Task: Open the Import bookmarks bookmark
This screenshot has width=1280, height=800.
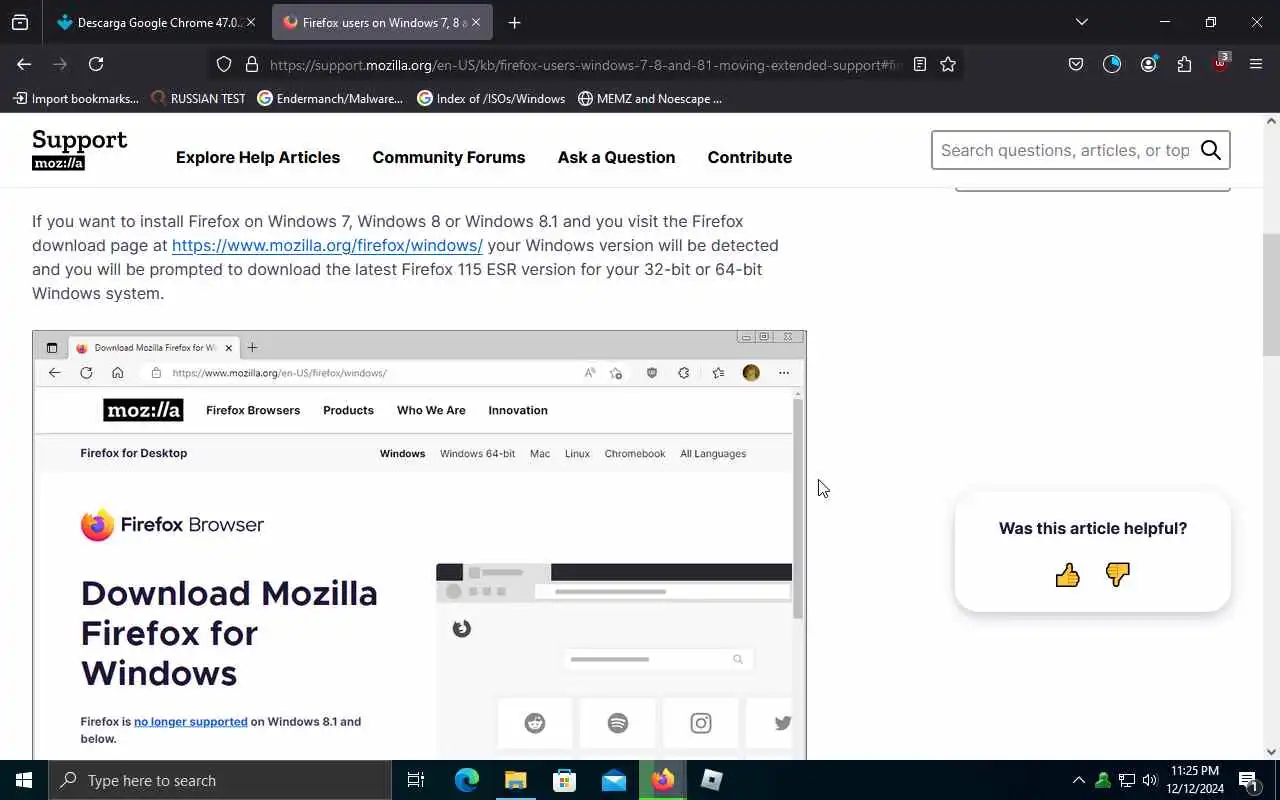Action: [76, 98]
